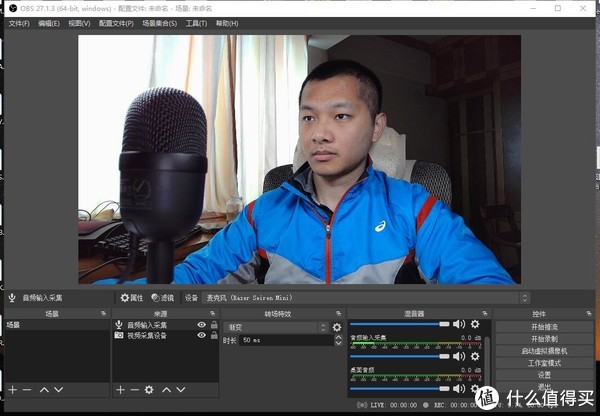The height and width of the screenshot is (416, 600).
Task: Open the 视图(V) menu
Action: (x=79, y=23)
